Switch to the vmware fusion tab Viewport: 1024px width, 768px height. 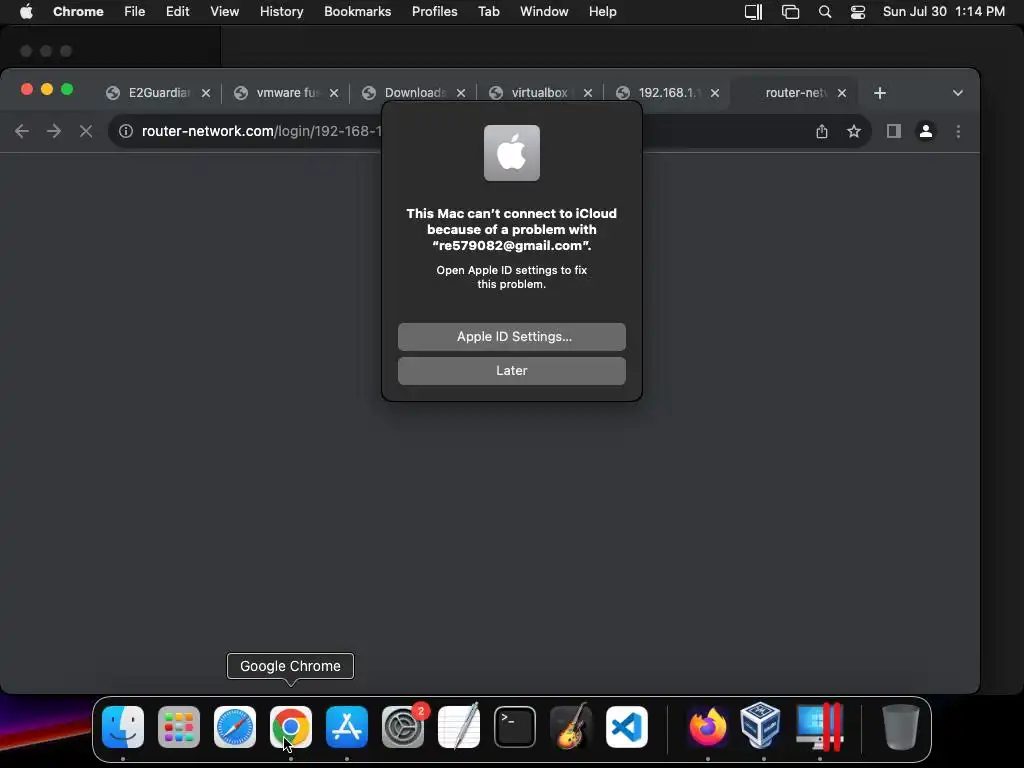click(x=287, y=93)
